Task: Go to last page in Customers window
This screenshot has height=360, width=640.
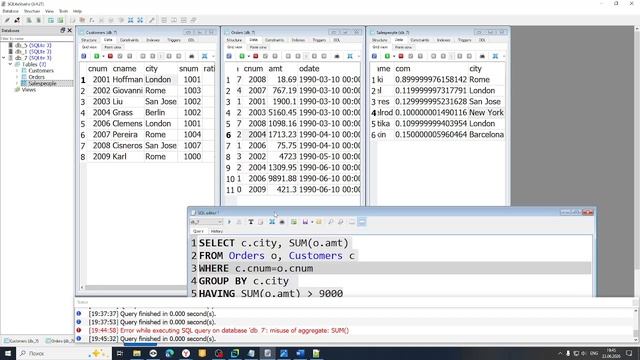Action: [179, 56]
